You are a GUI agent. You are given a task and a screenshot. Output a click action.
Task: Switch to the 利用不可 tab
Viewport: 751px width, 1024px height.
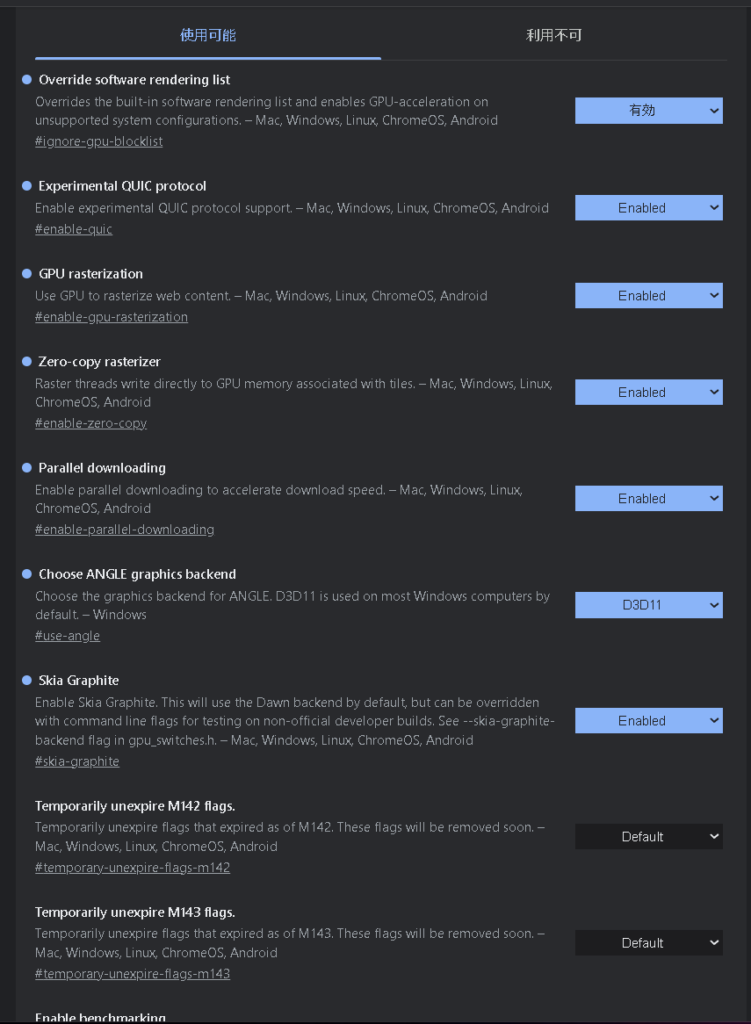tap(554, 36)
